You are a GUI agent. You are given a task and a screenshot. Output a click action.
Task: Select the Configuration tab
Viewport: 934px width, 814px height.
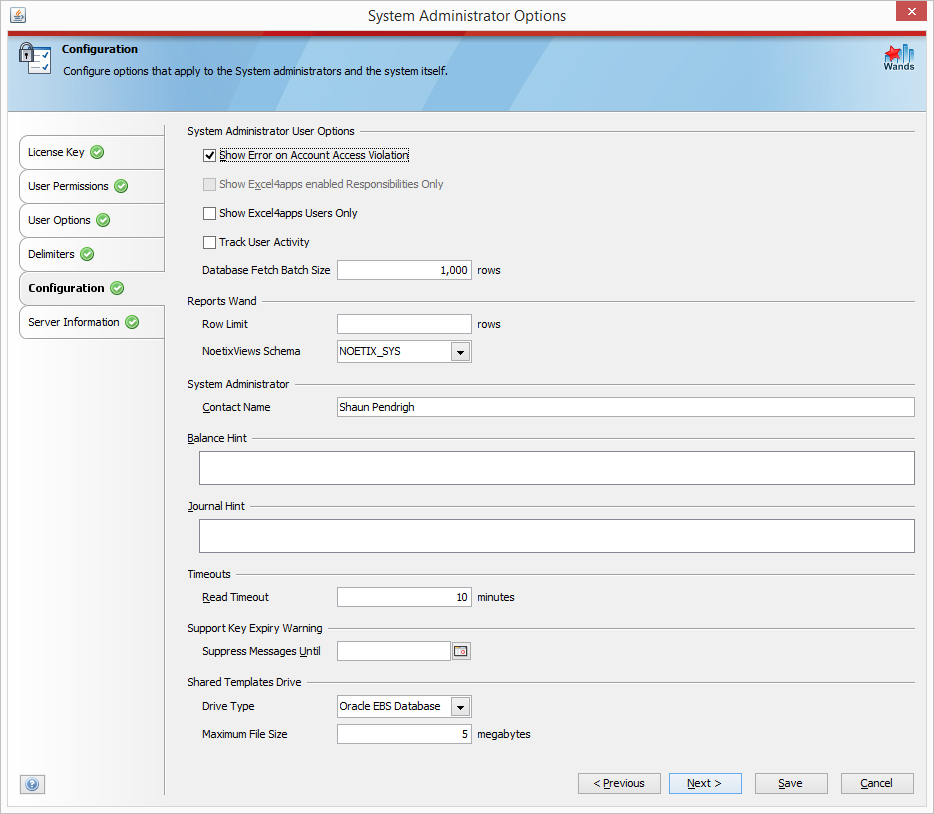click(x=92, y=288)
